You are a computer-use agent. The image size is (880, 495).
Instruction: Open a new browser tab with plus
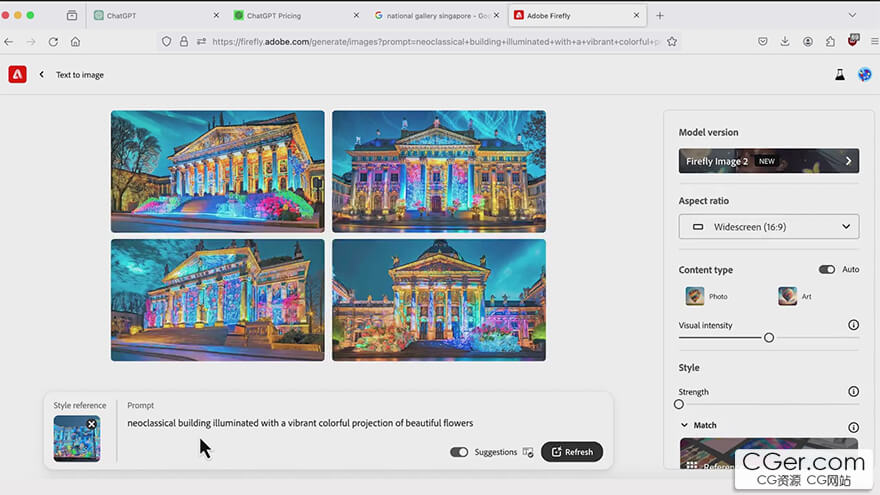tap(660, 16)
